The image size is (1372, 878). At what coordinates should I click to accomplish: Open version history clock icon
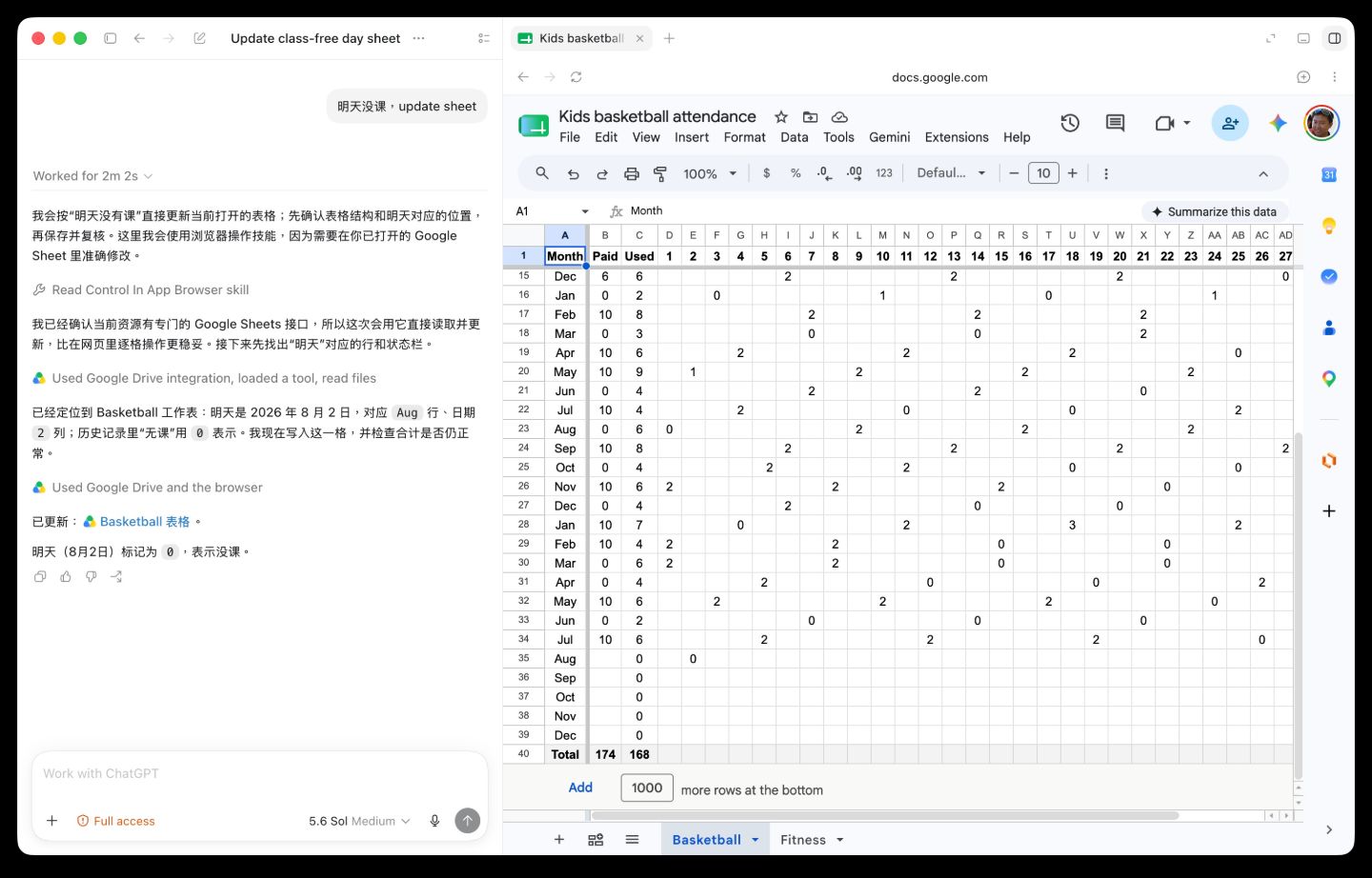pyautogui.click(x=1070, y=123)
